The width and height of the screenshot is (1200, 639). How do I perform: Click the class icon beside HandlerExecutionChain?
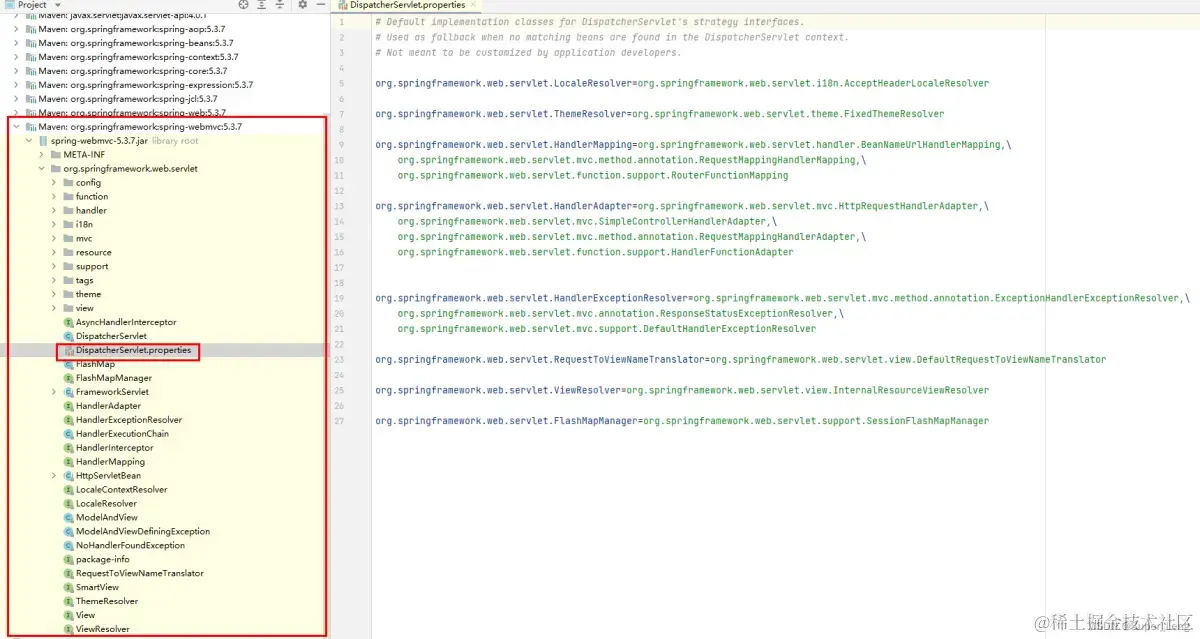68,434
